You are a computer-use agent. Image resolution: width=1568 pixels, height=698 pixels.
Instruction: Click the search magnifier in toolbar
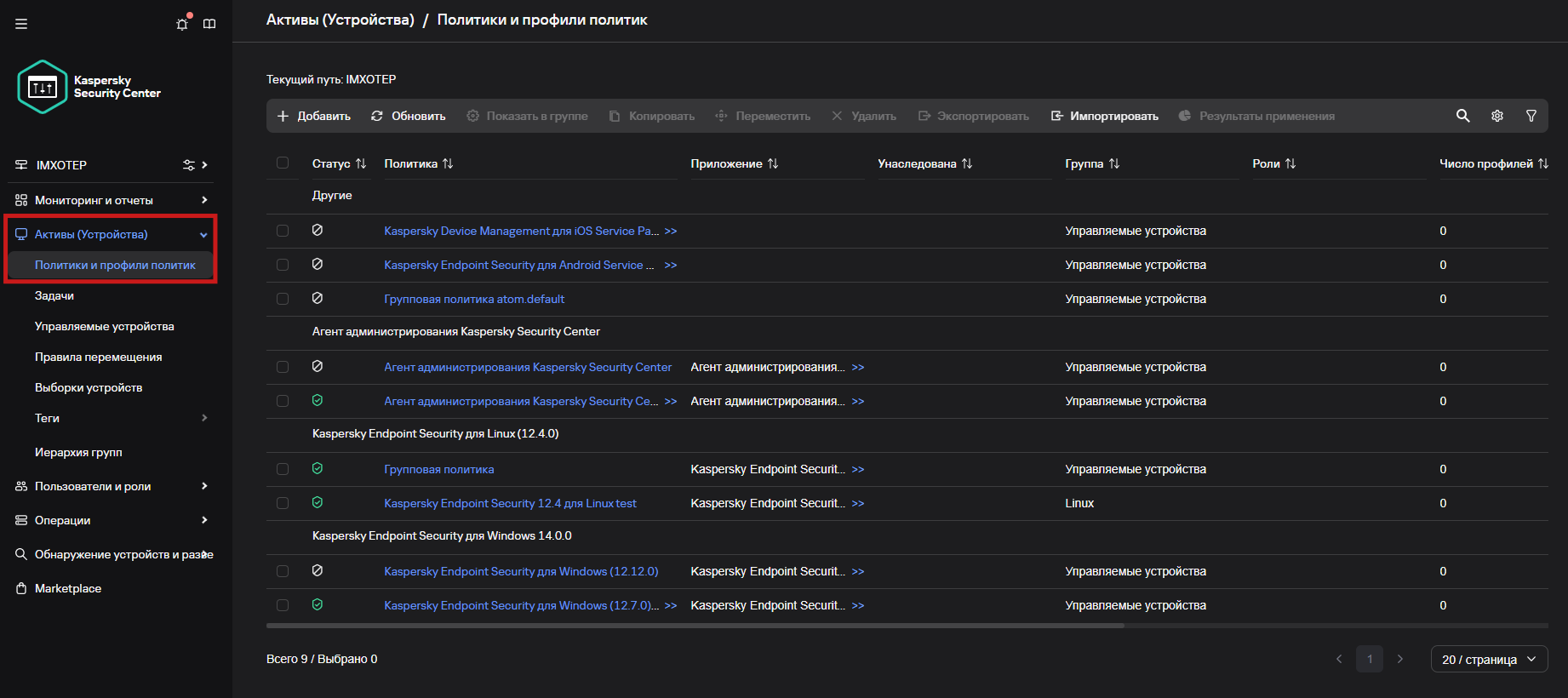tap(1462, 116)
